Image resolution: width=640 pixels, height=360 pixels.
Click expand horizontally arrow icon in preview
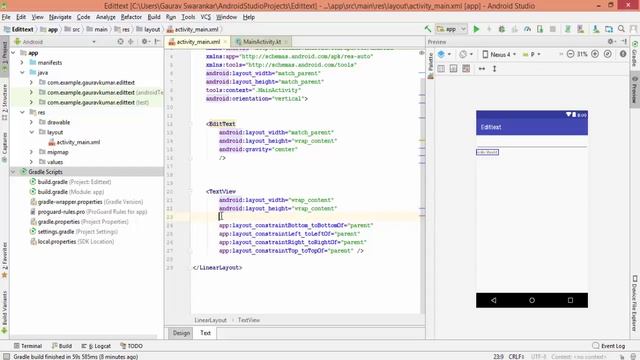482,69
